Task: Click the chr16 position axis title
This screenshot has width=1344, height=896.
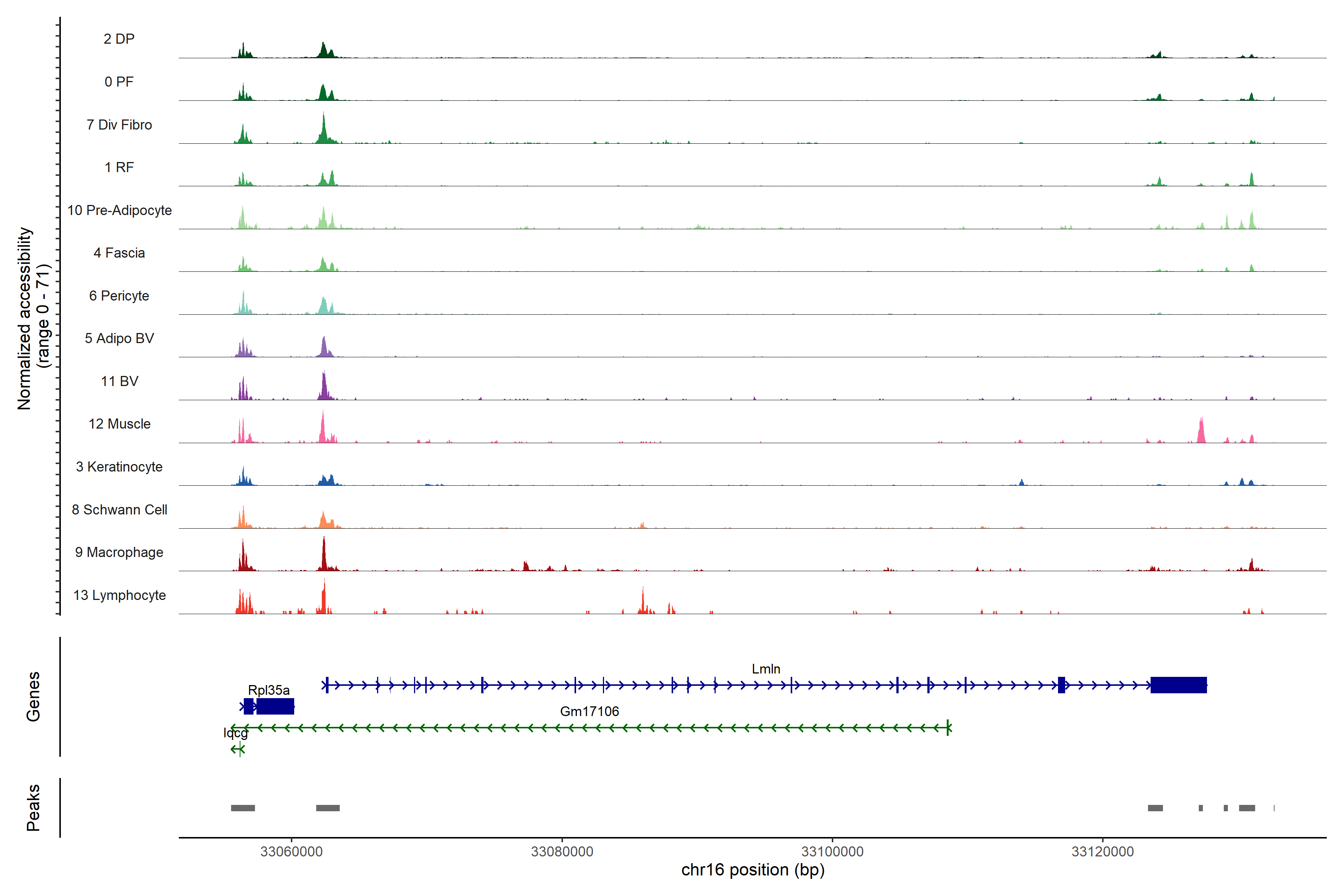Action: pyautogui.click(x=753, y=870)
